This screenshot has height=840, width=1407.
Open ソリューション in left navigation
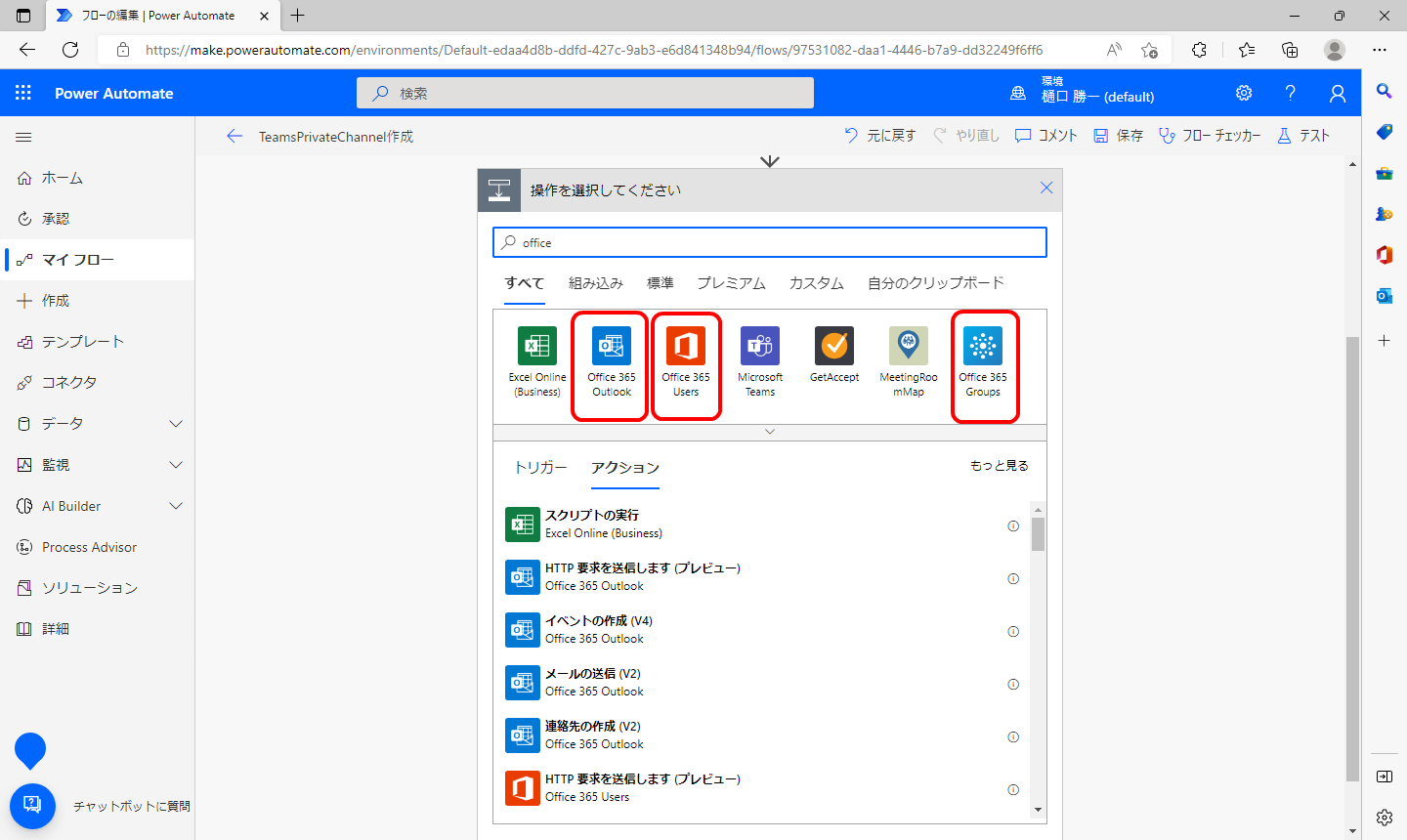click(97, 588)
